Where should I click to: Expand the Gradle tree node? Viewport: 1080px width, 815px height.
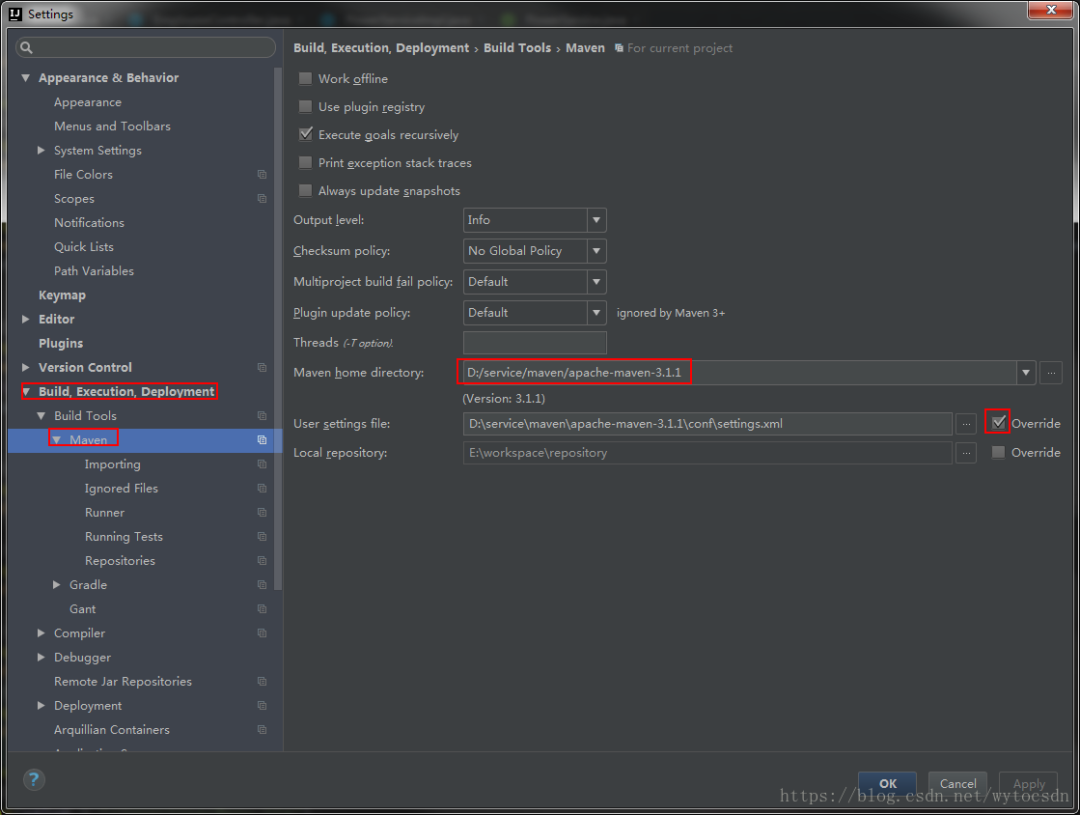[x=57, y=585]
